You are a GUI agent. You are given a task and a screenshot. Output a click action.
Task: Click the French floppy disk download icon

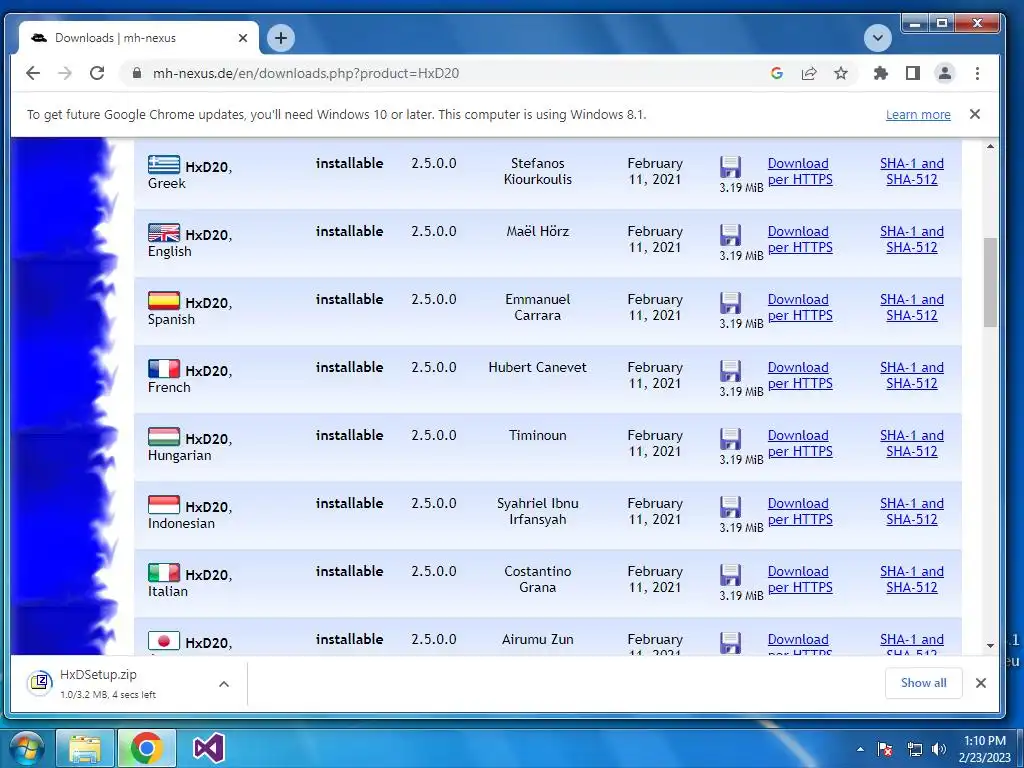click(x=730, y=371)
